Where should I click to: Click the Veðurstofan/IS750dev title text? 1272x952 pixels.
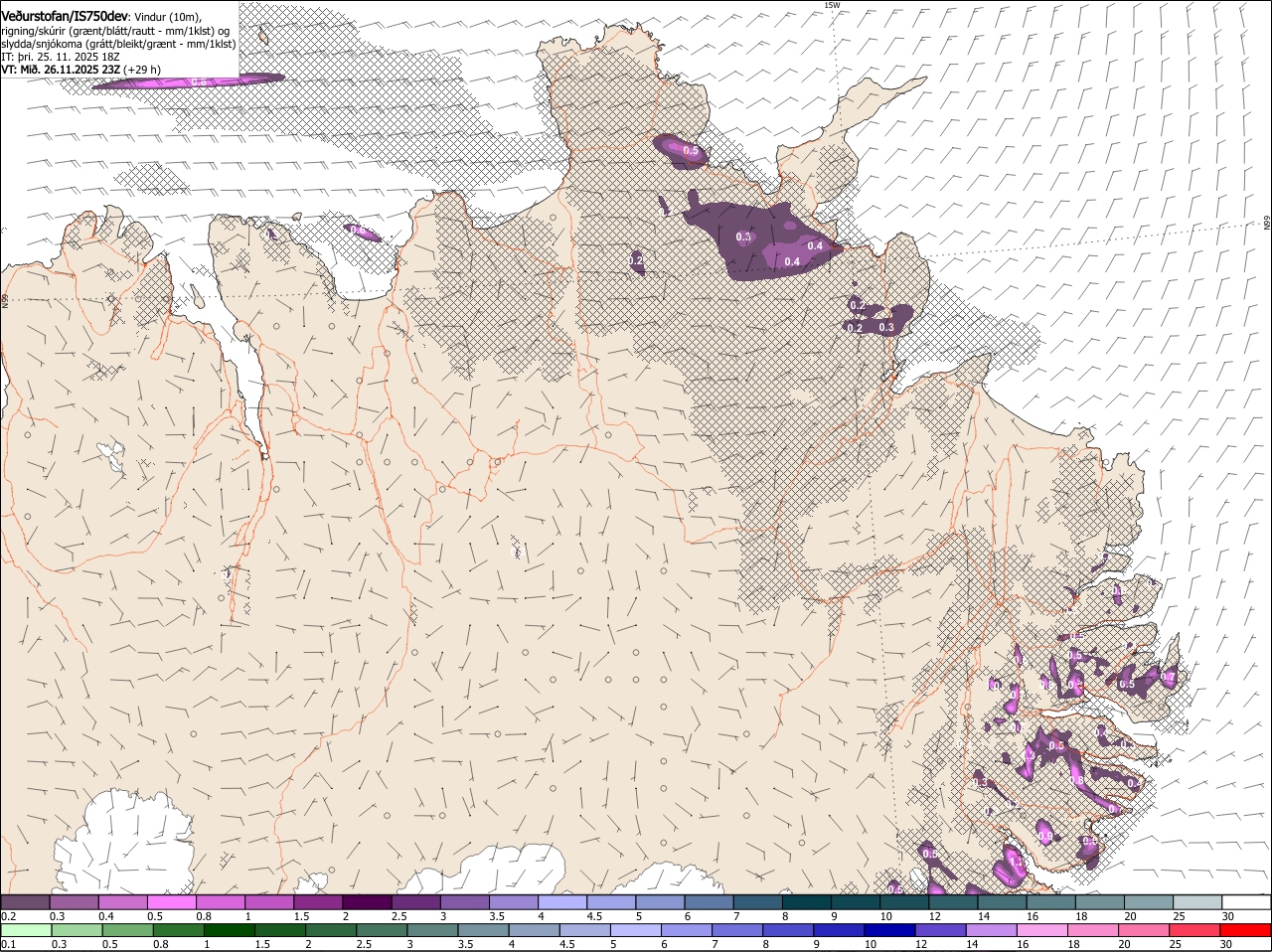coord(65,17)
